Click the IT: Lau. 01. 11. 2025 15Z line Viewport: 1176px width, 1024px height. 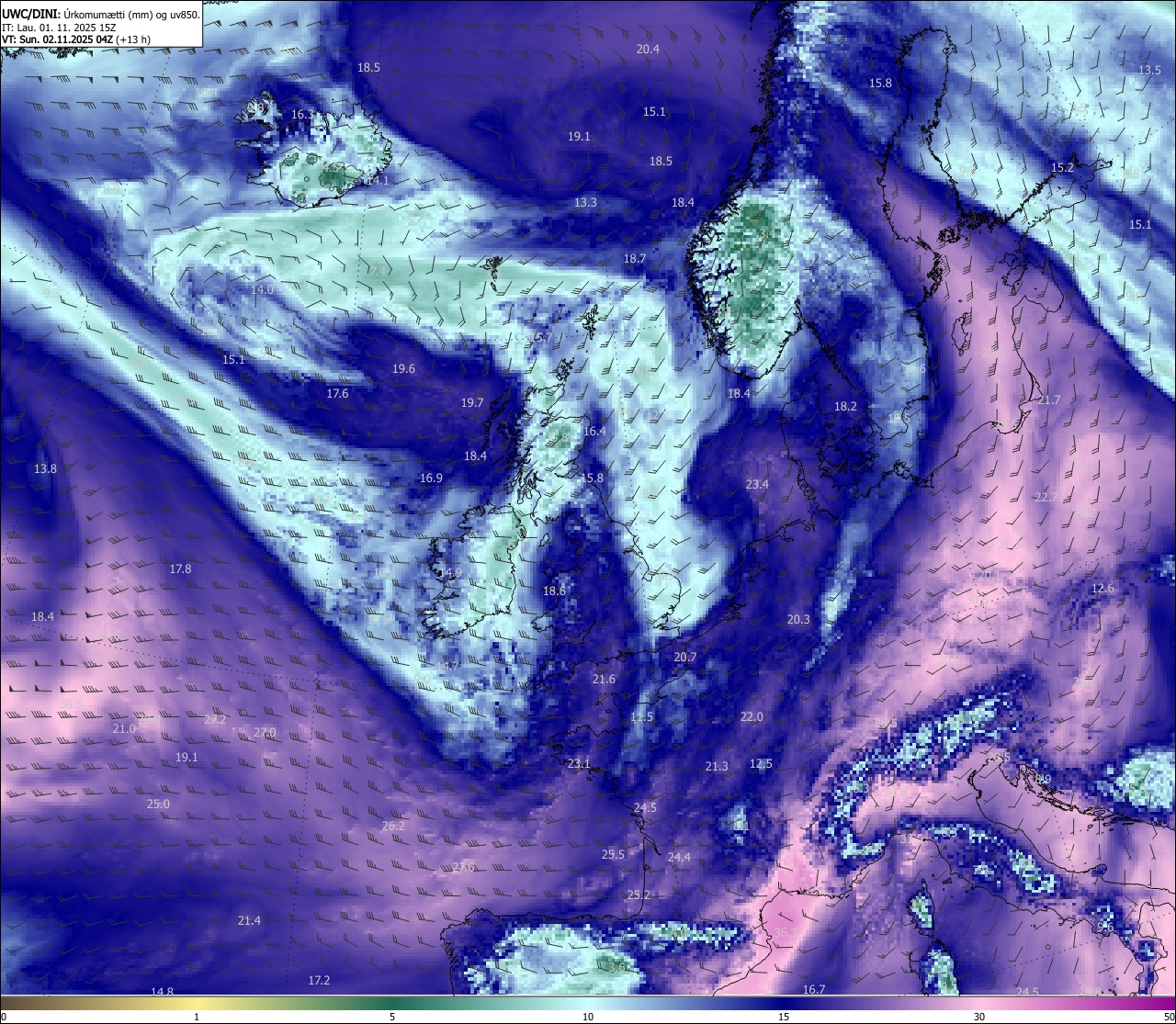(59, 28)
